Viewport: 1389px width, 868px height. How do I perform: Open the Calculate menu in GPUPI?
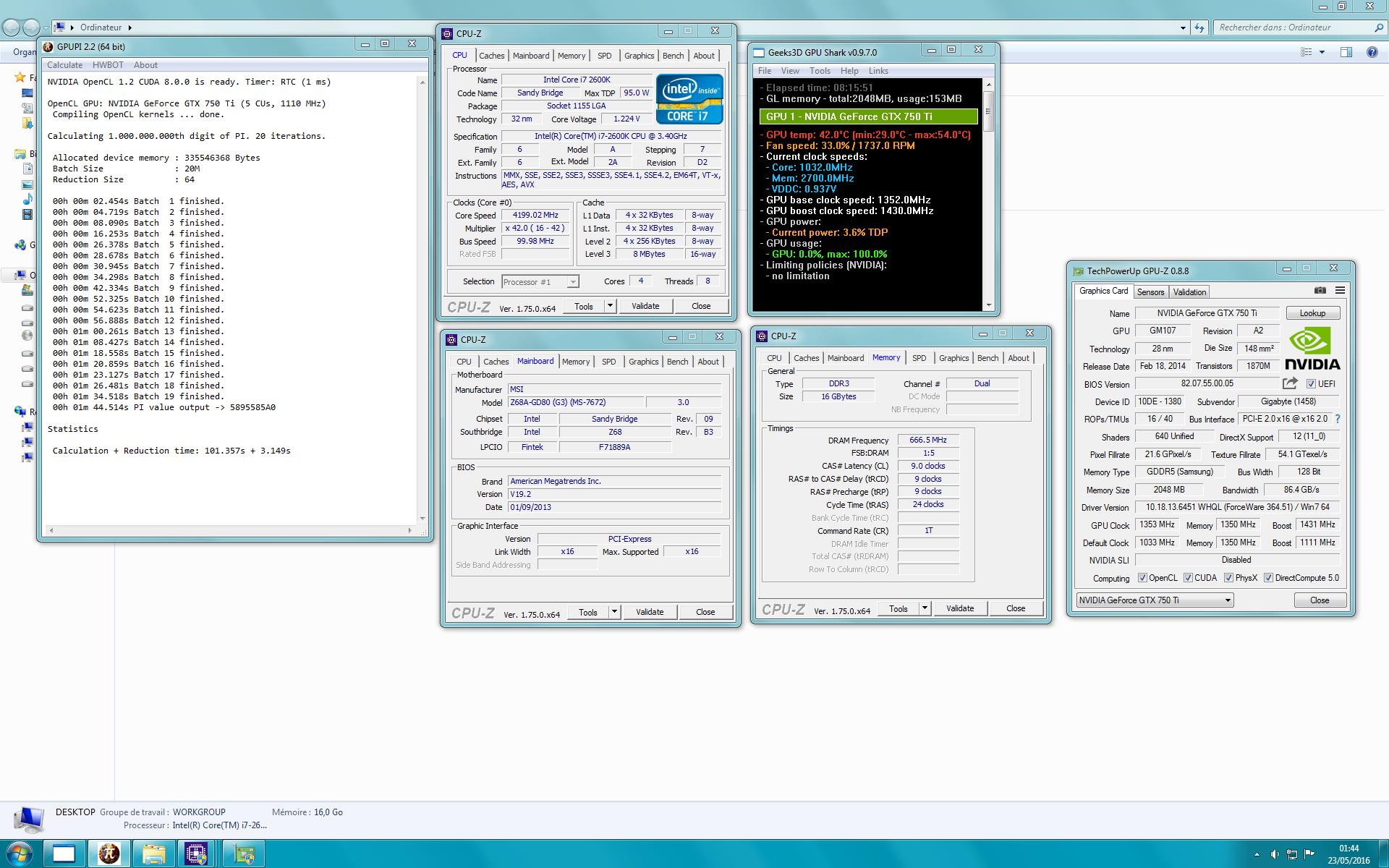click(x=64, y=65)
